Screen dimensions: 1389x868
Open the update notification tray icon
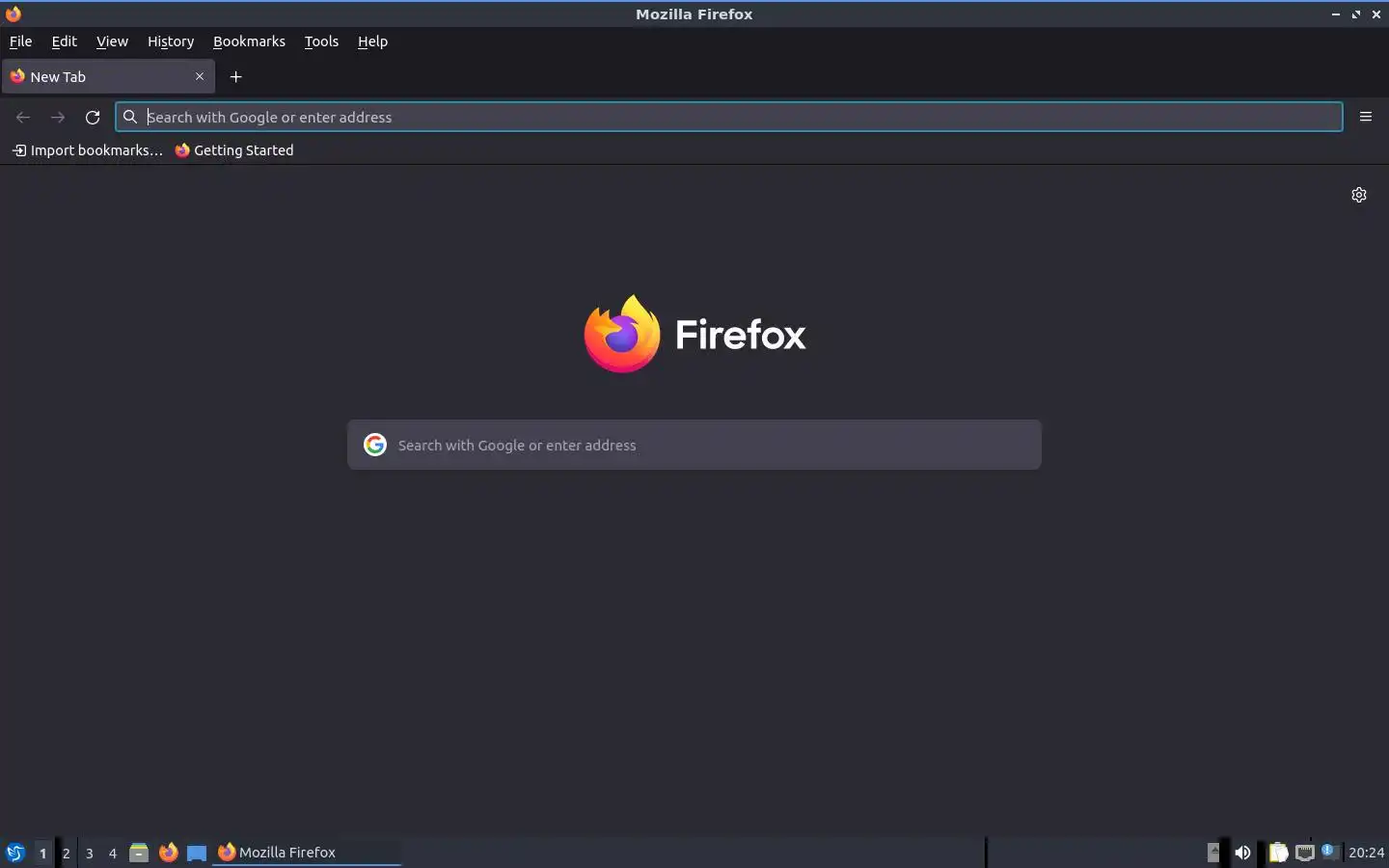click(x=1330, y=851)
